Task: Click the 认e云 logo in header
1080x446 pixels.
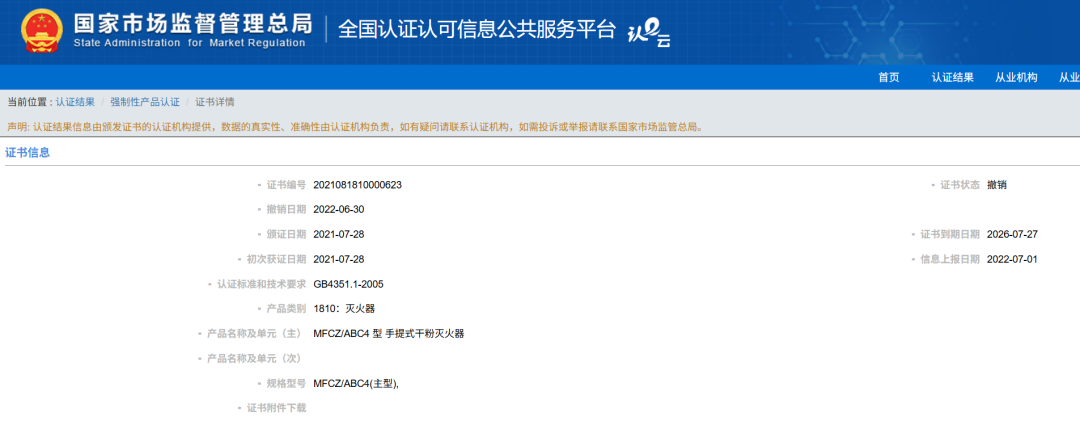Action: 648,34
